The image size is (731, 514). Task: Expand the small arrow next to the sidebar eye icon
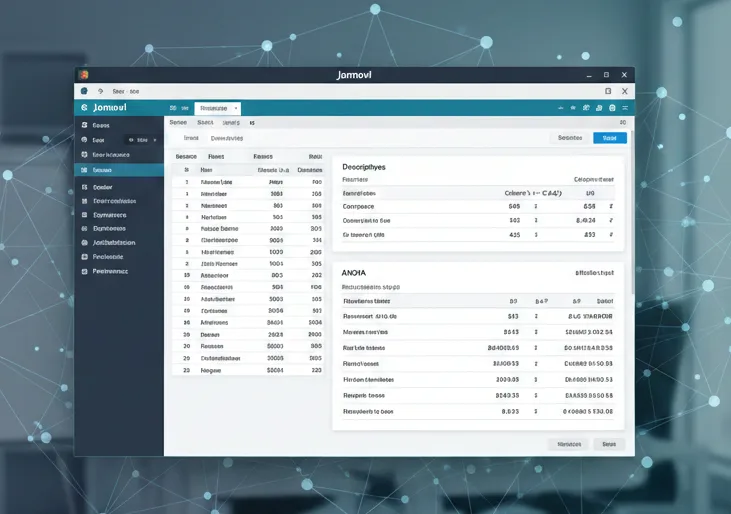(x=155, y=140)
